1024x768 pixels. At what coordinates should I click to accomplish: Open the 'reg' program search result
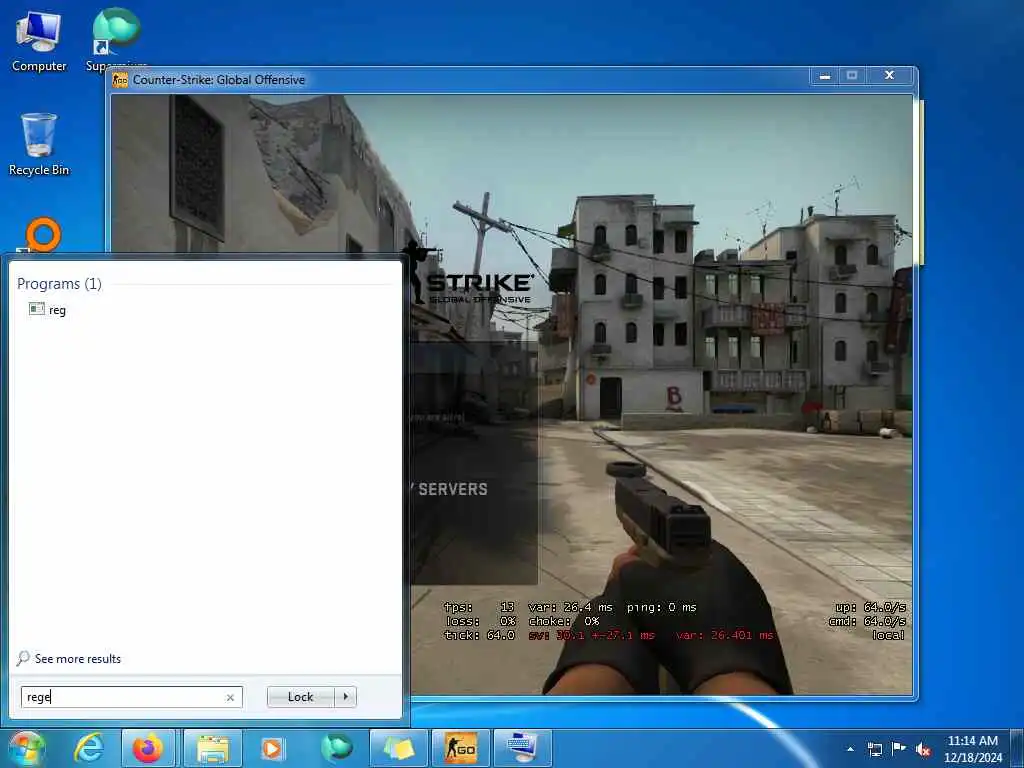pos(48,310)
